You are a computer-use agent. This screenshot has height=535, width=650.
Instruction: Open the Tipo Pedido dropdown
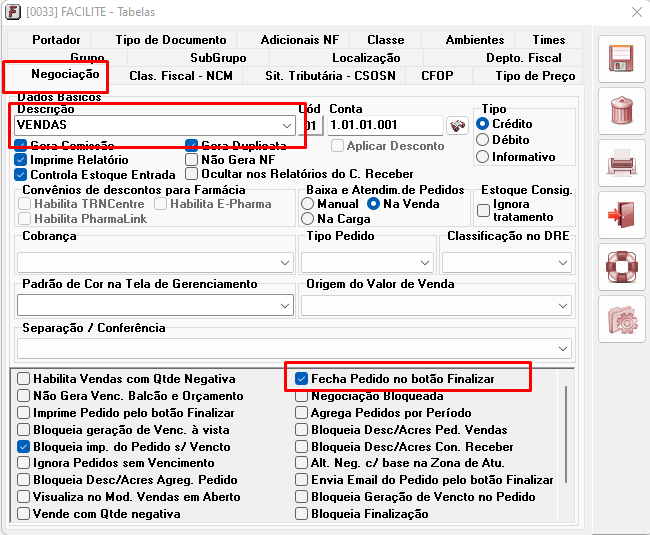424,263
